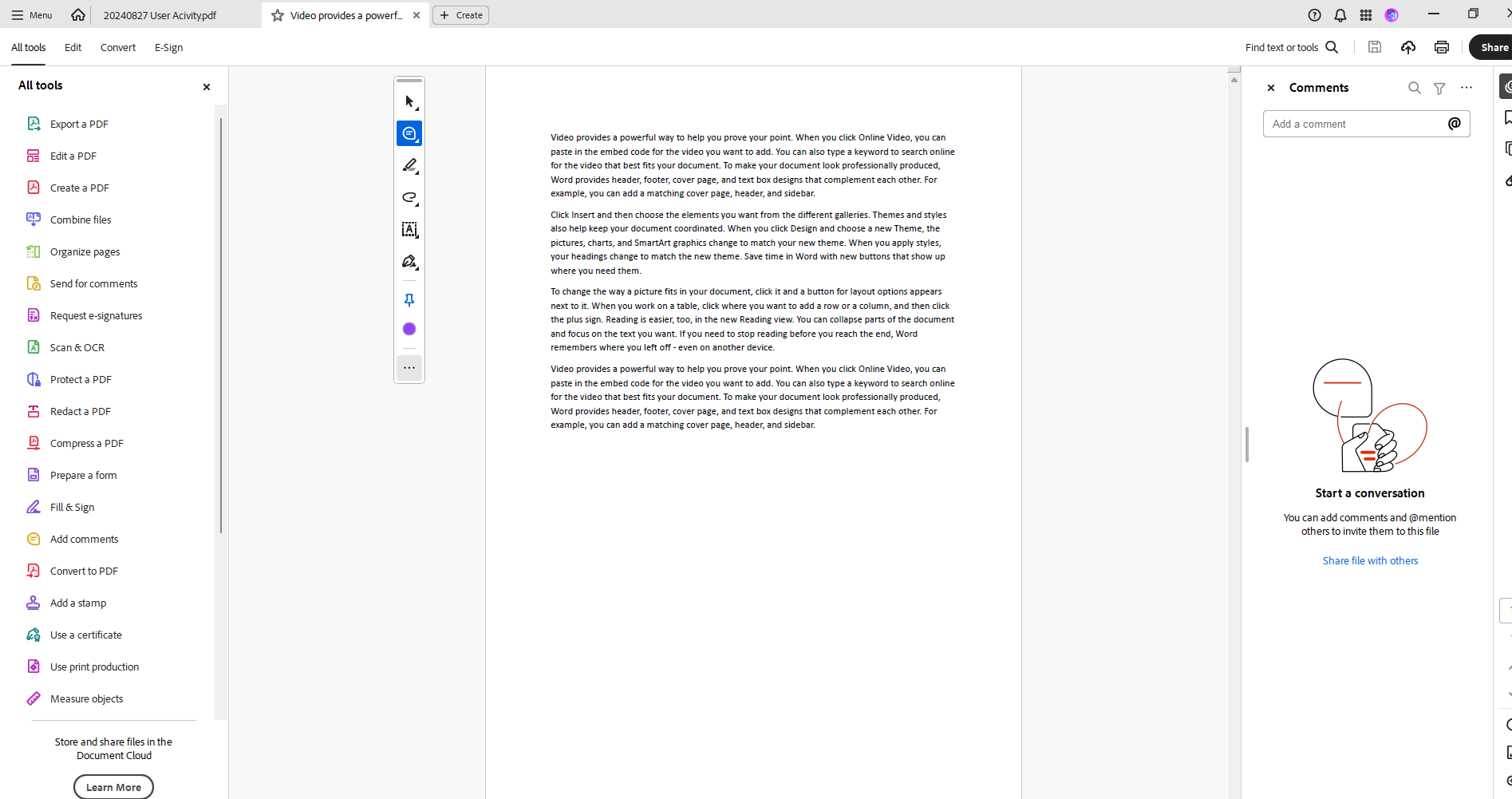Select the add text box annotation tool
The height and width of the screenshot is (799, 1512).
point(409,230)
